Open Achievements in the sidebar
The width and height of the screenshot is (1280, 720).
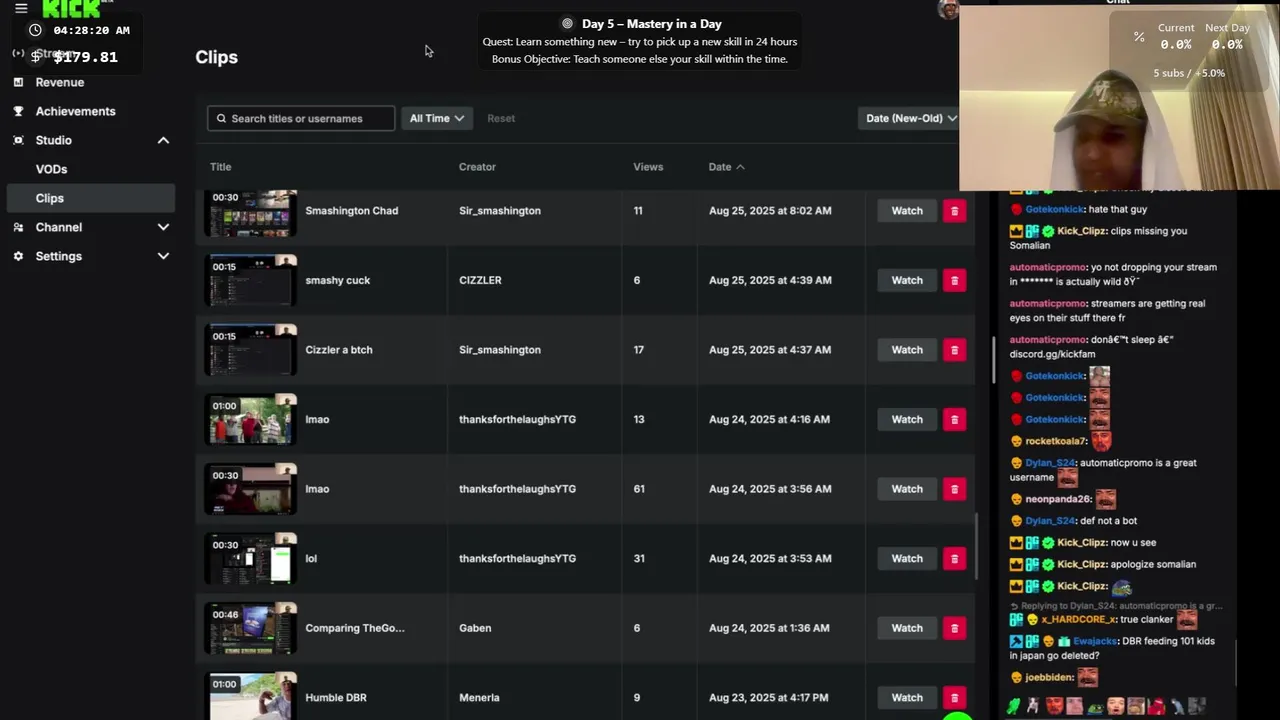(75, 111)
